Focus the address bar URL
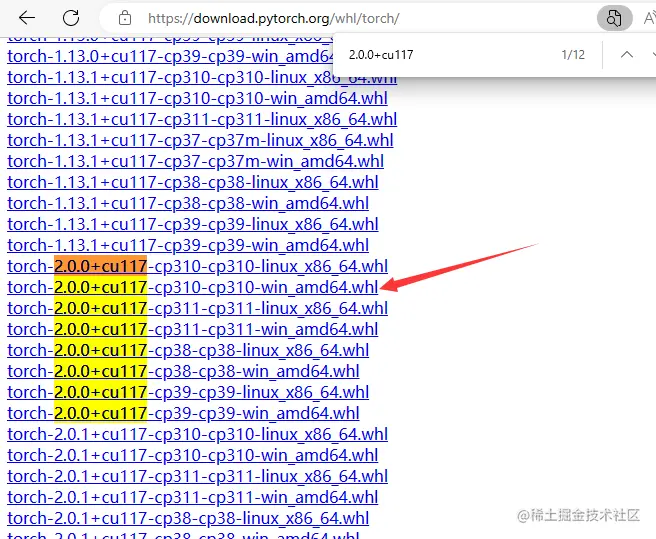The image size is (656, 539). click(274, 18)
